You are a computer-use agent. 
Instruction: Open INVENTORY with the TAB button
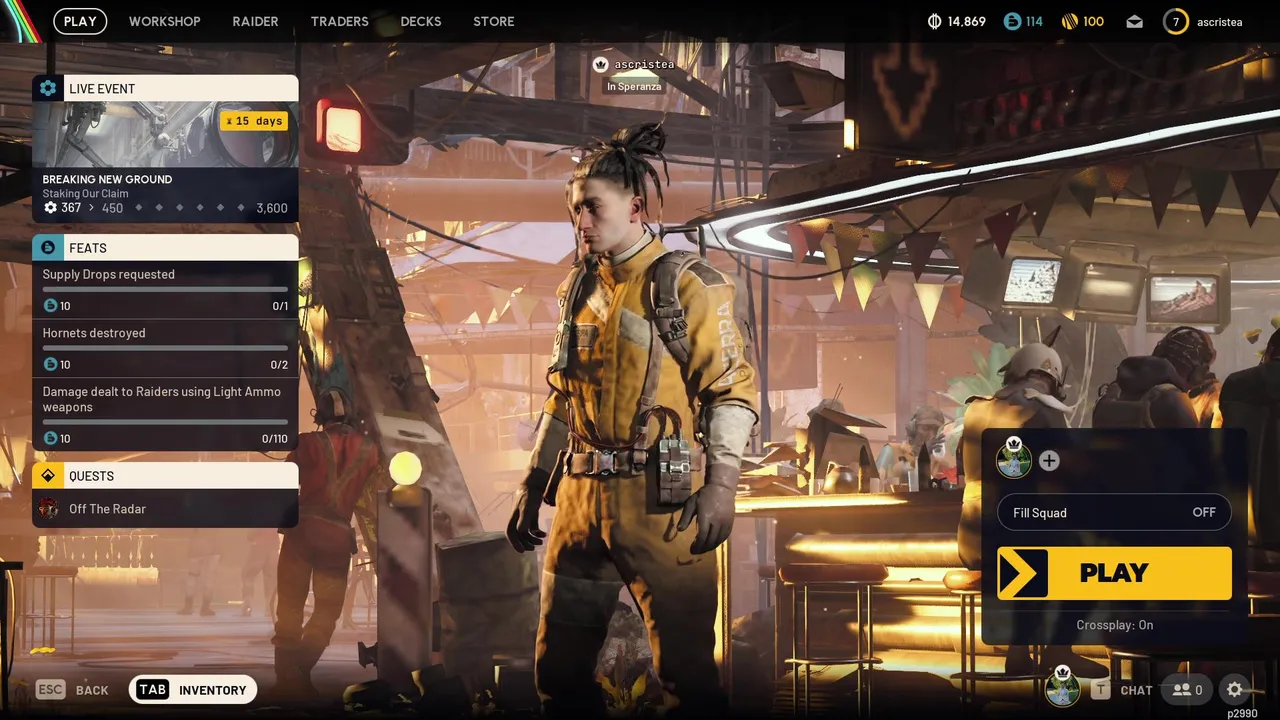193,690
